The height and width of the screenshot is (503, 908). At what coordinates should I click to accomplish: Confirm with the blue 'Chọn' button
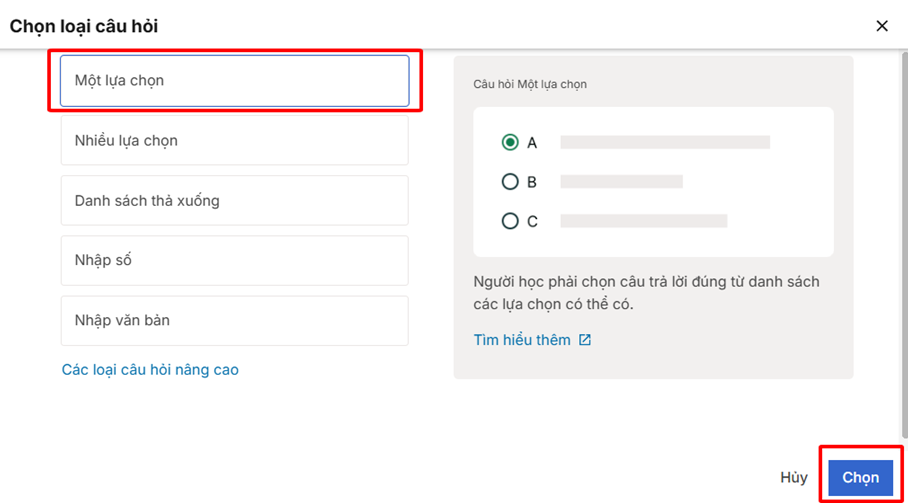(860, 478)
